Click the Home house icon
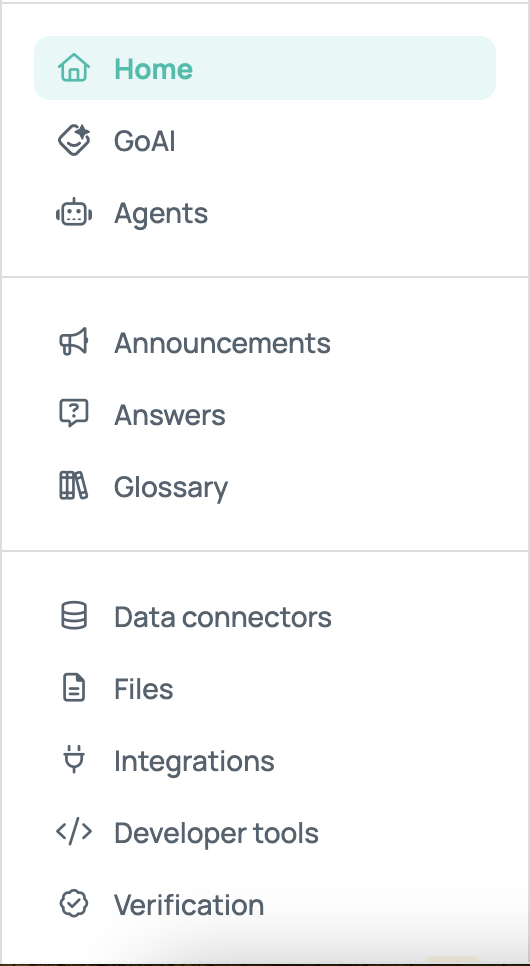The height and width of the screenshot is (966, 530). (74, 67)
